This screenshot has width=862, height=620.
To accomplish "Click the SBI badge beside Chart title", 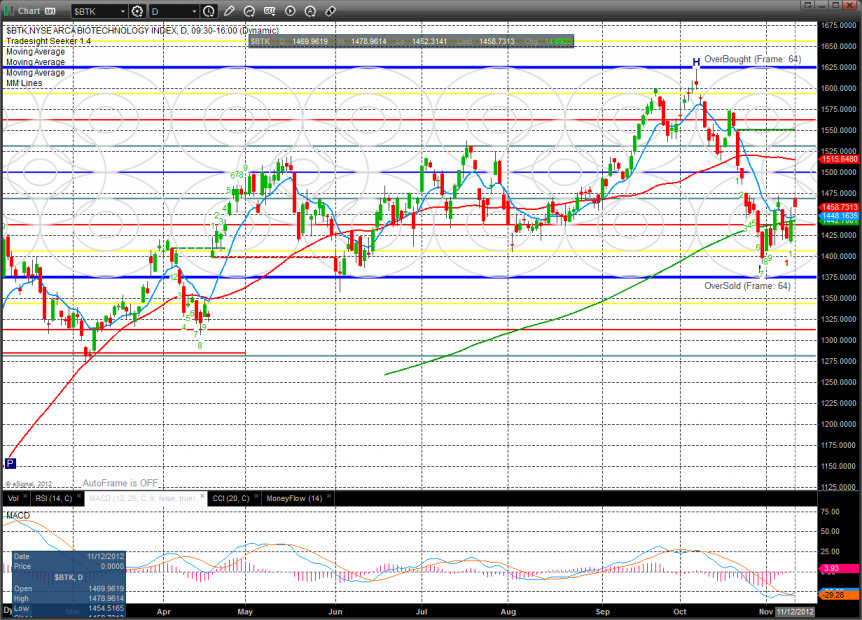I will 50,11.
